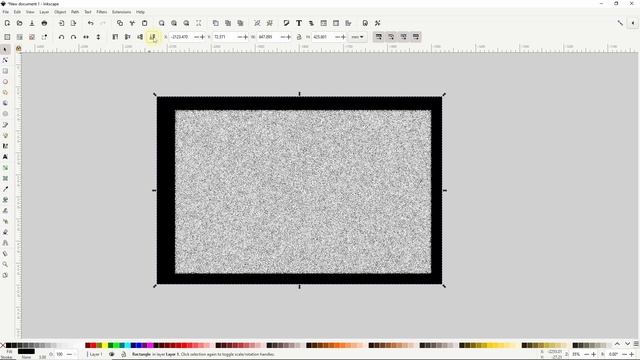Increase the width W with plus
Screen dimensions: 640x360
[289, 37]
